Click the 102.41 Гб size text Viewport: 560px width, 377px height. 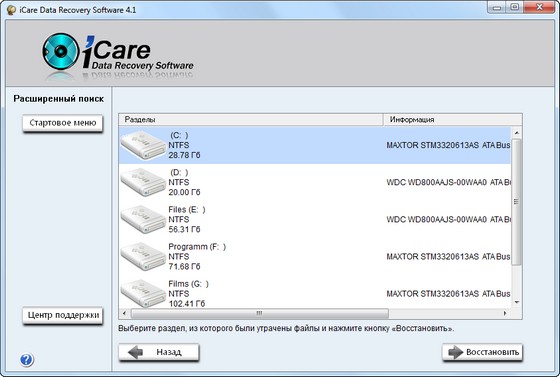[187, 304]
